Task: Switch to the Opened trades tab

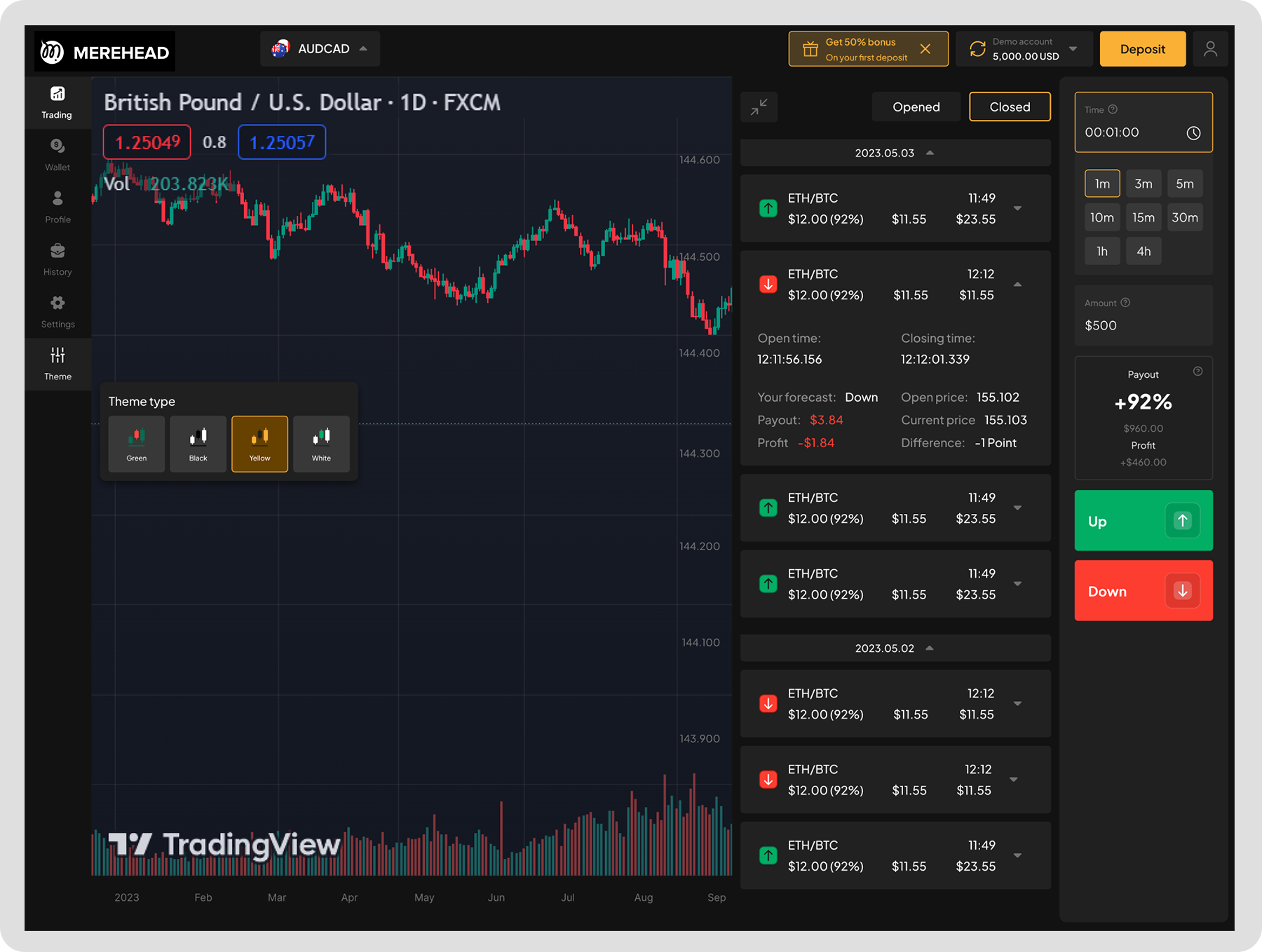Action: coord(916,107)
